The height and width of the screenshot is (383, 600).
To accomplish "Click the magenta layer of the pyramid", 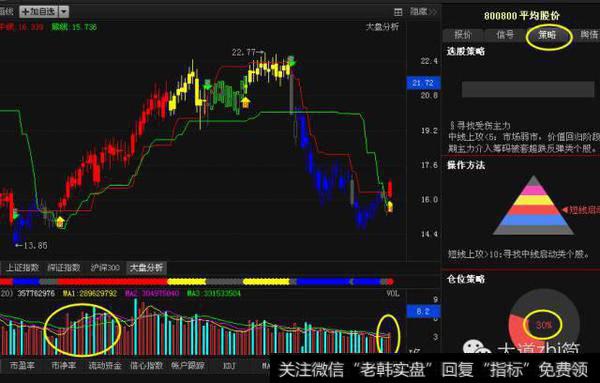I will click(x=533, y=190).
